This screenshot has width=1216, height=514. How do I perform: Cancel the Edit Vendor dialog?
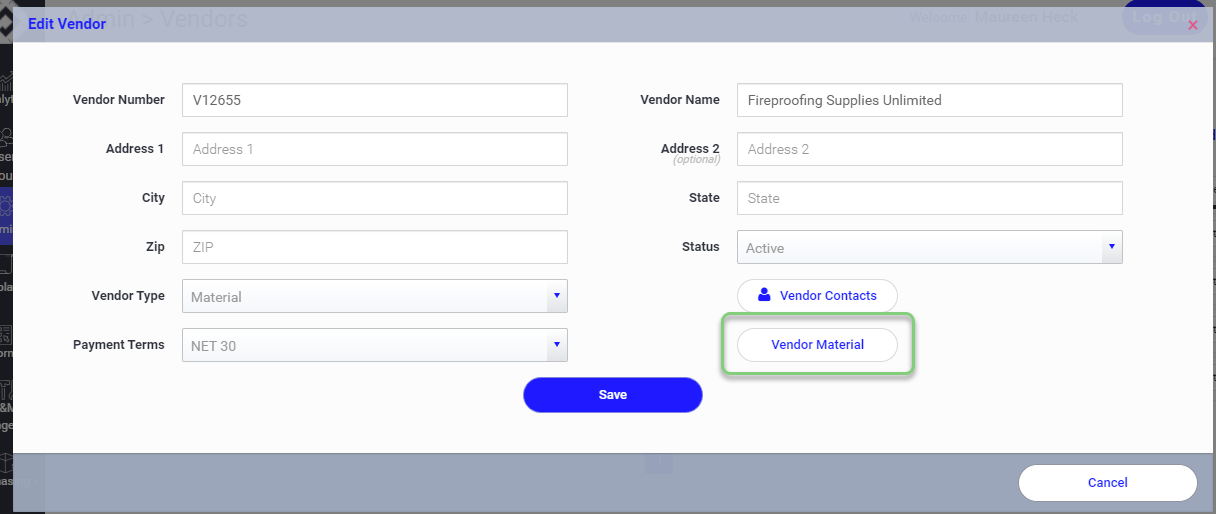pos(1107,483)
